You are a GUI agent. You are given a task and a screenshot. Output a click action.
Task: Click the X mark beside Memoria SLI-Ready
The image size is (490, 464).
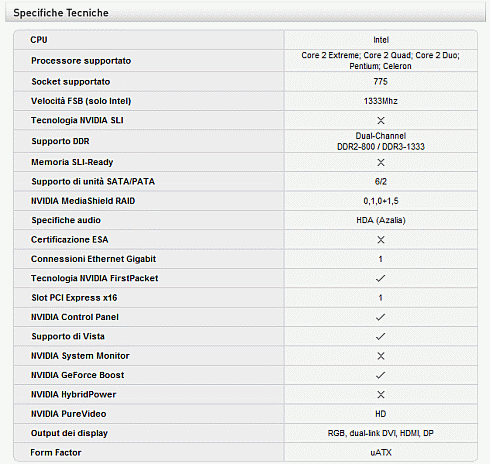click(x=381, y=162)
